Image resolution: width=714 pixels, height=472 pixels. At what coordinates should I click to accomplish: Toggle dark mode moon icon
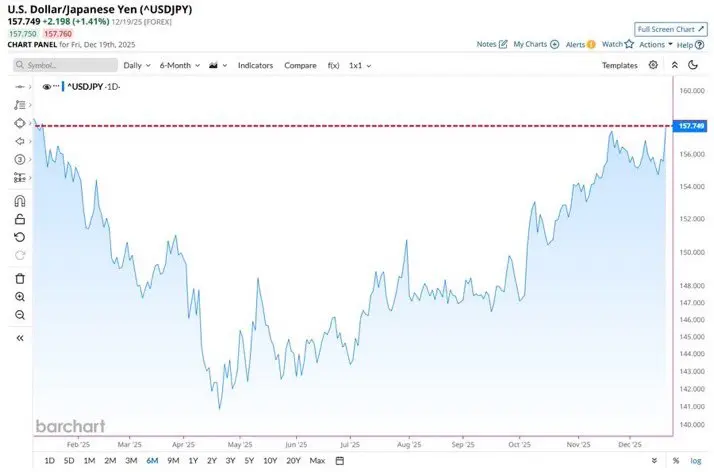(693, 65)
